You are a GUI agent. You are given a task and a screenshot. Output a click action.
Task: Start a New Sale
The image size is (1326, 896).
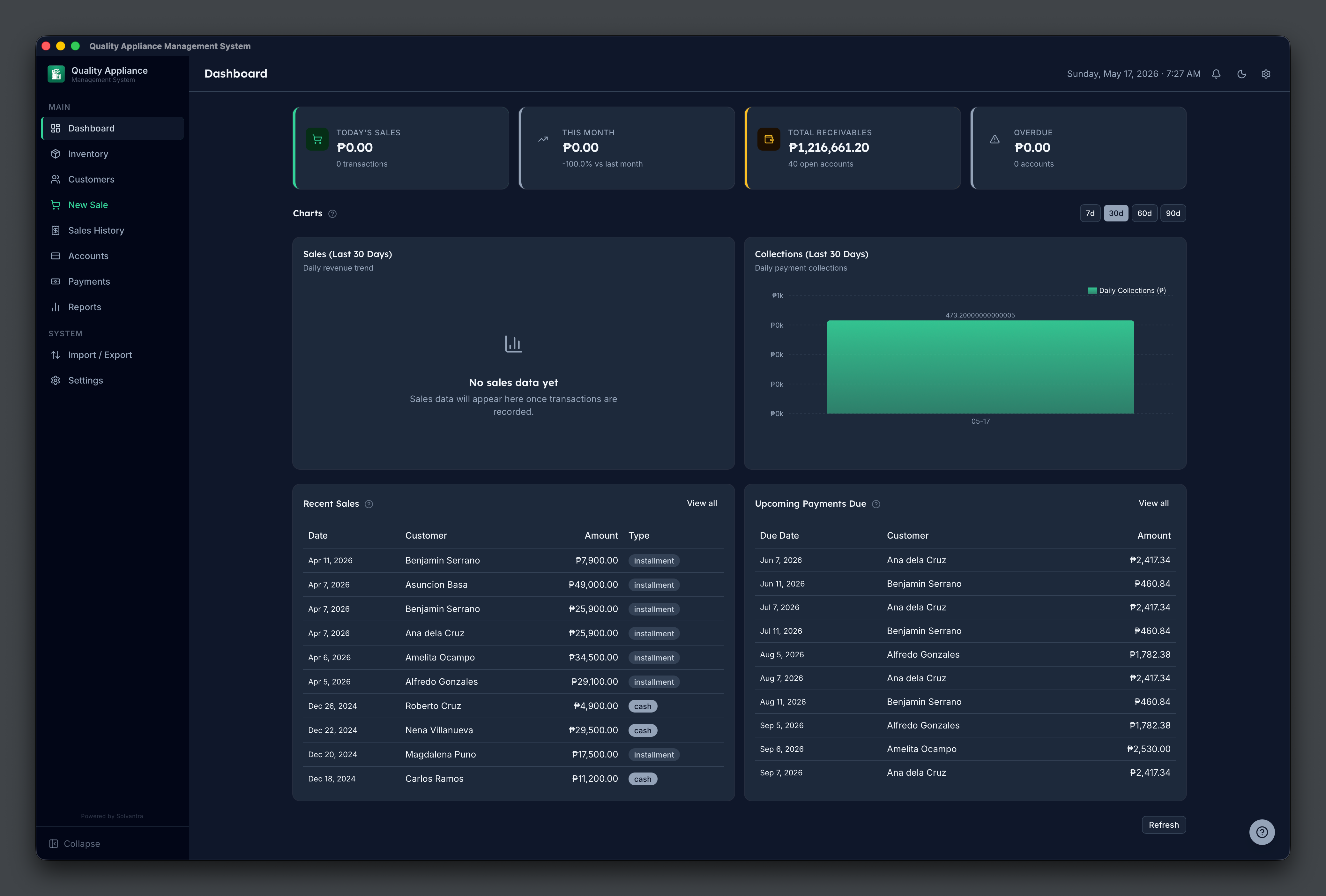point(112,205)
